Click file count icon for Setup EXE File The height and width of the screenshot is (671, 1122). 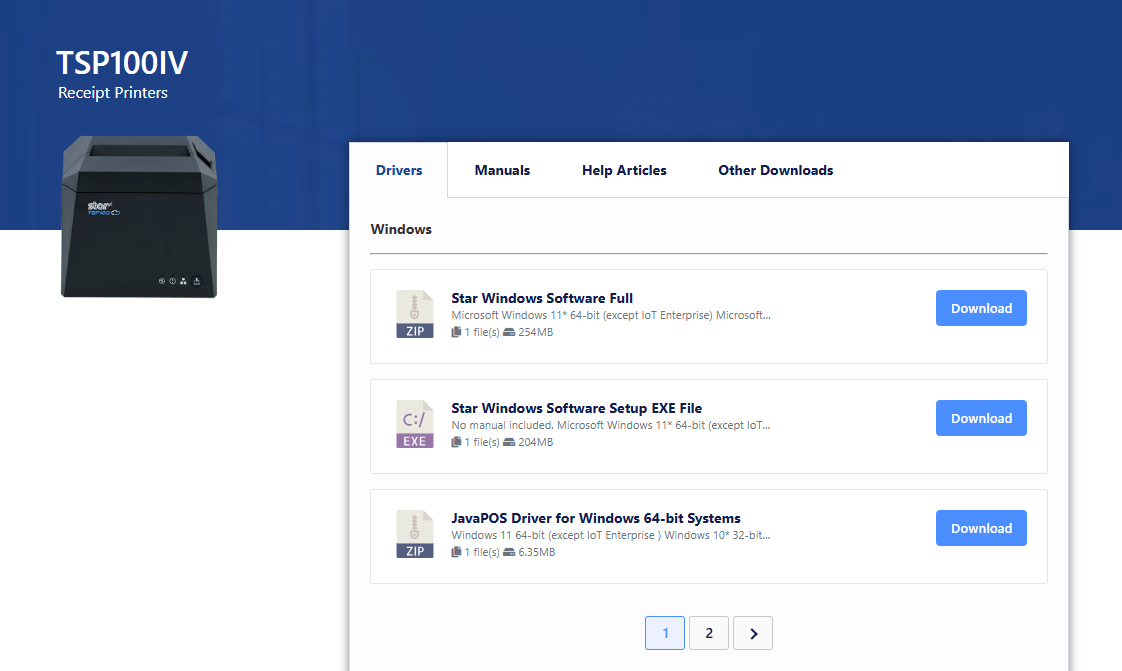coord(457,442)
